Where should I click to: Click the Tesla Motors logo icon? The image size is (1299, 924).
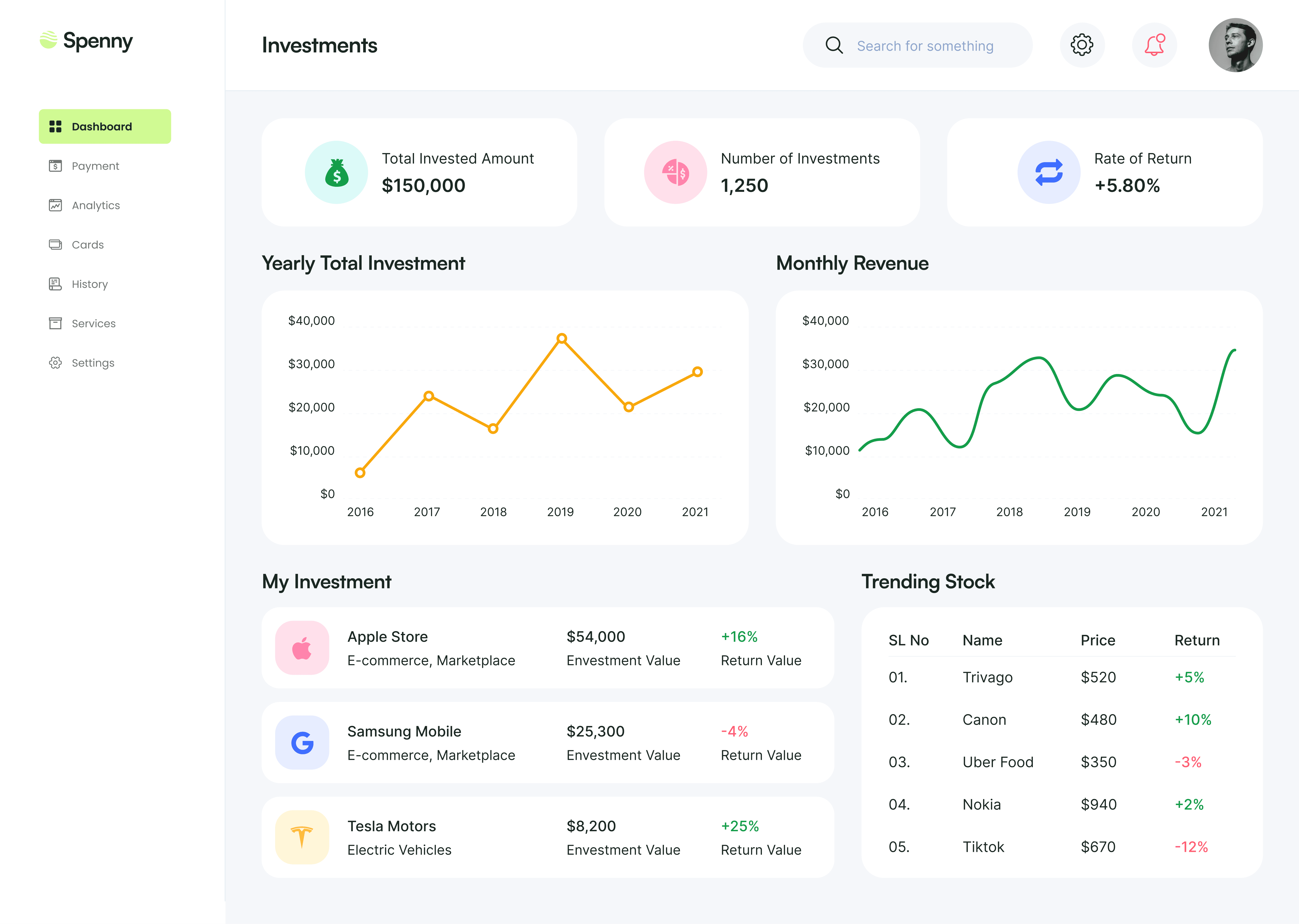tap(302, 837)
